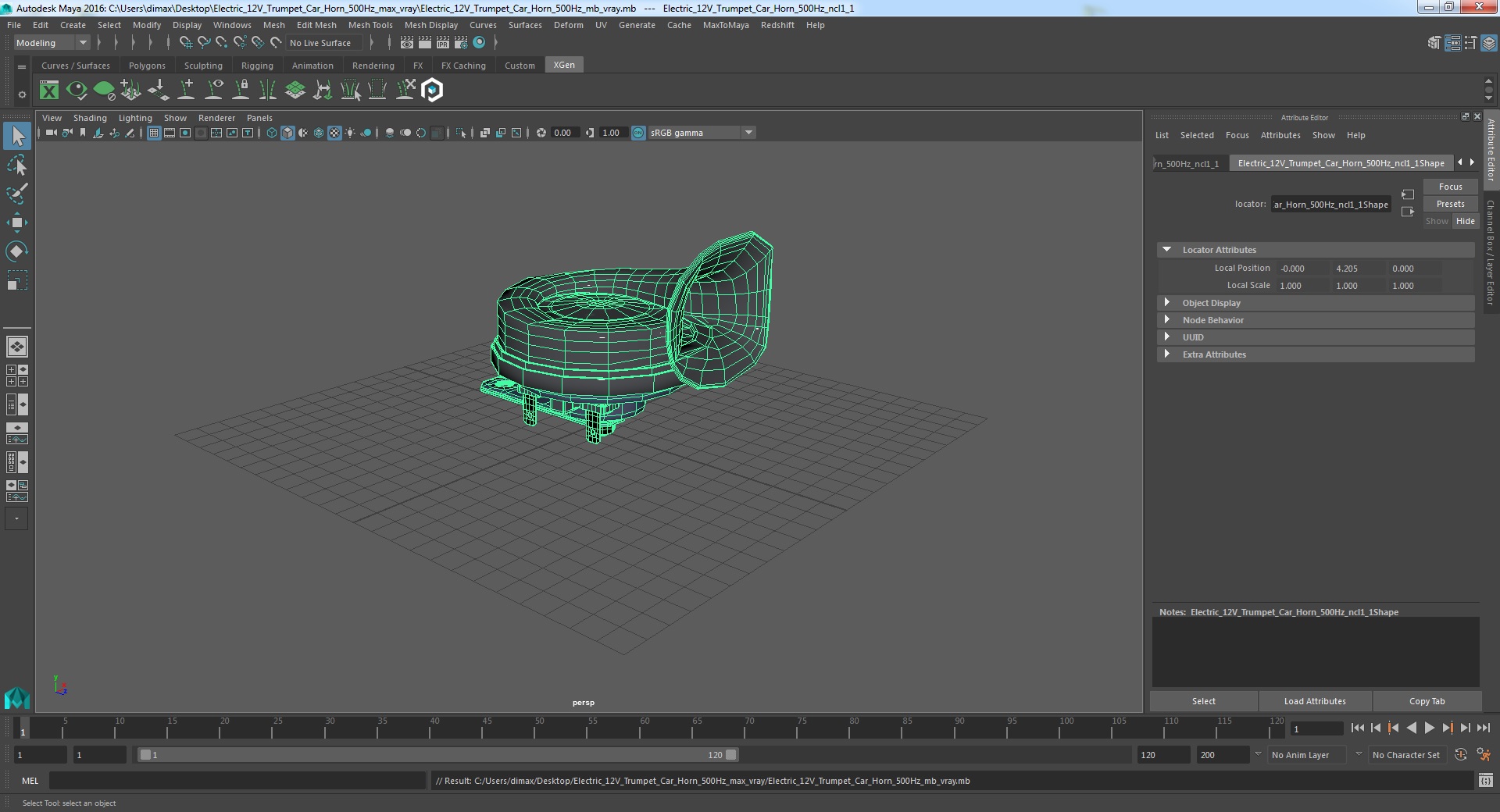The height and width of the screenshot is (812, 1500).
Task: Expand the Node Behavior section
Action: pyautogui.click(x=1166, y=320)
